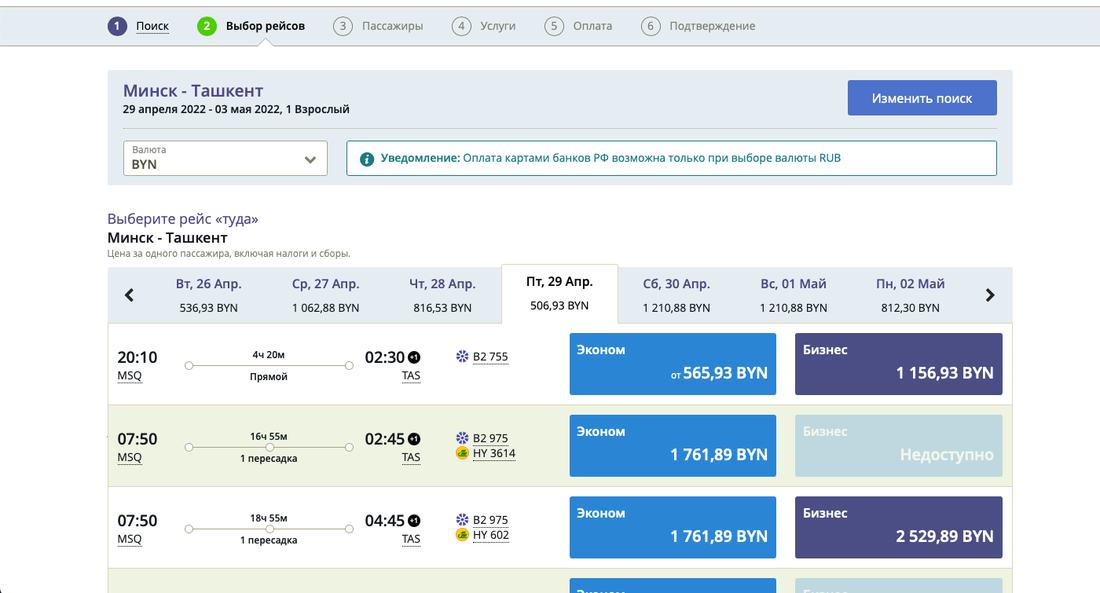The image size is (1100, 593).
Task: Go back to step 1 Поиск
Action: (x=152, y=26)
